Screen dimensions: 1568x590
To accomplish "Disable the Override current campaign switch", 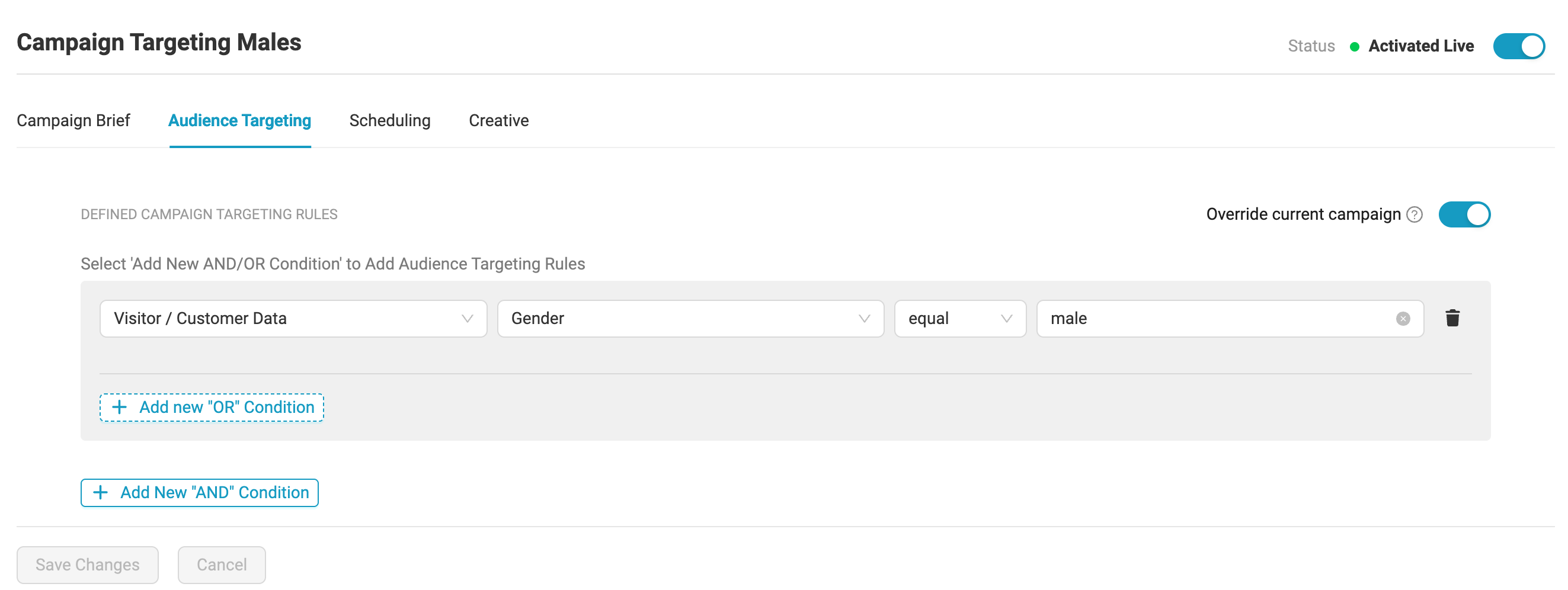I will [1464, 214].
